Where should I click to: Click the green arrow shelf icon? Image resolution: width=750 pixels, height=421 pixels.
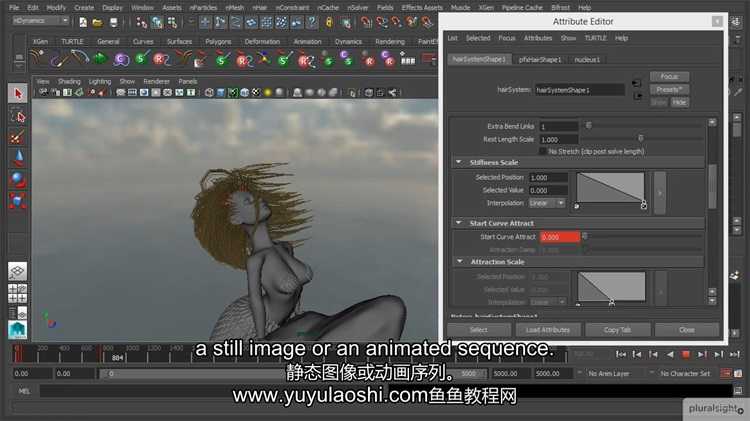tap(100, 59)
